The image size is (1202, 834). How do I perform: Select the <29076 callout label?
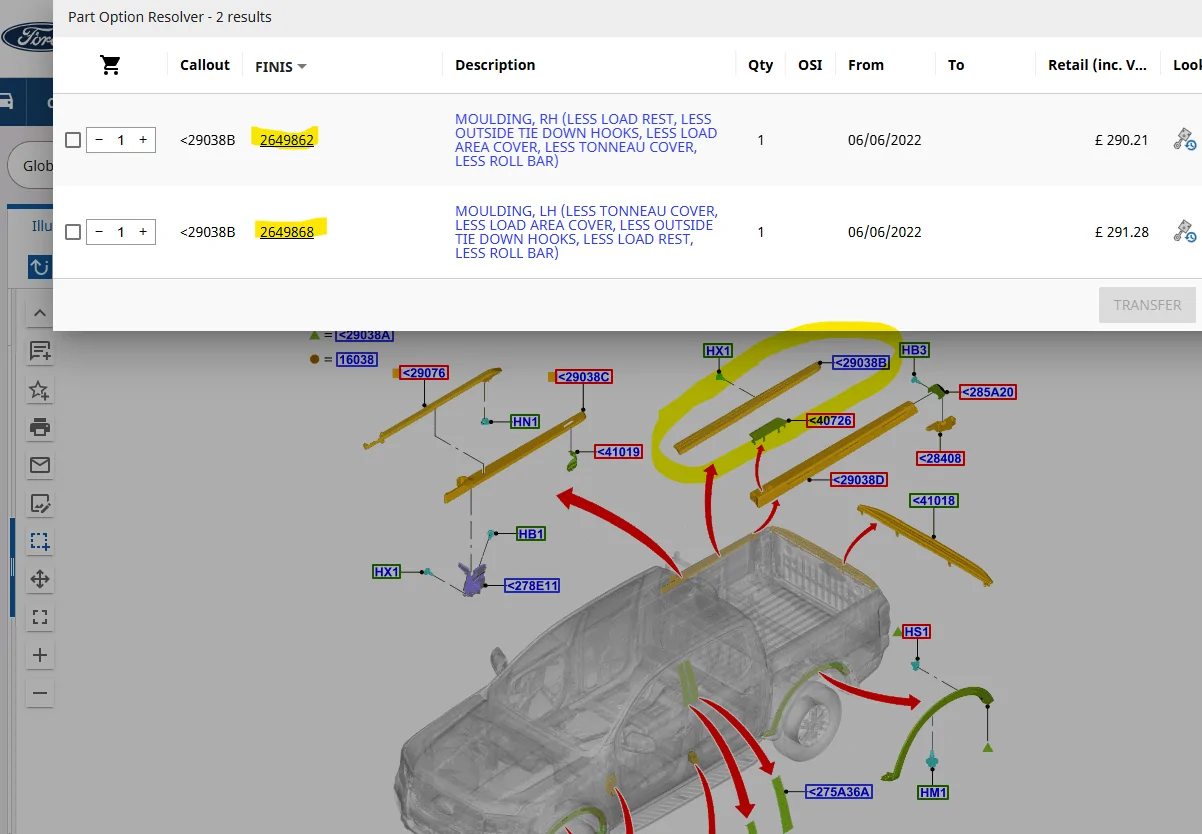pyautogui.click(x=424, y=373)
